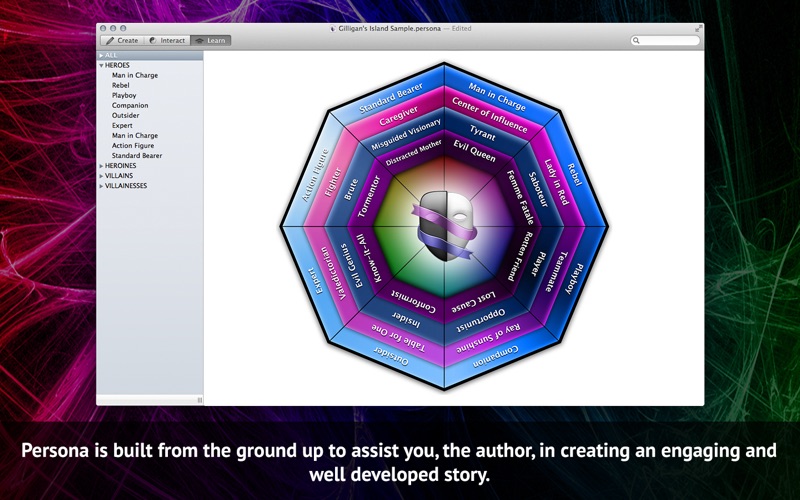Switch to the Interact tab
Screen dimensions: 800x500
tap(167, 41)
